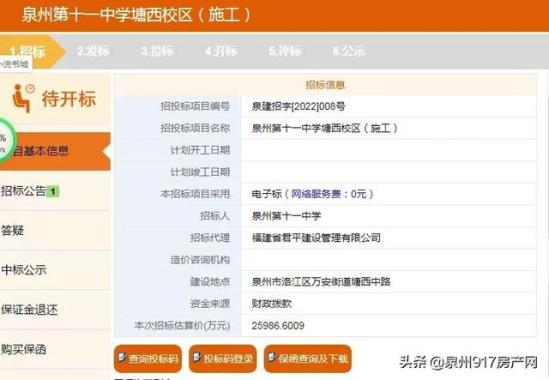Click the 建设地点 row label

[x=210, y=282]
